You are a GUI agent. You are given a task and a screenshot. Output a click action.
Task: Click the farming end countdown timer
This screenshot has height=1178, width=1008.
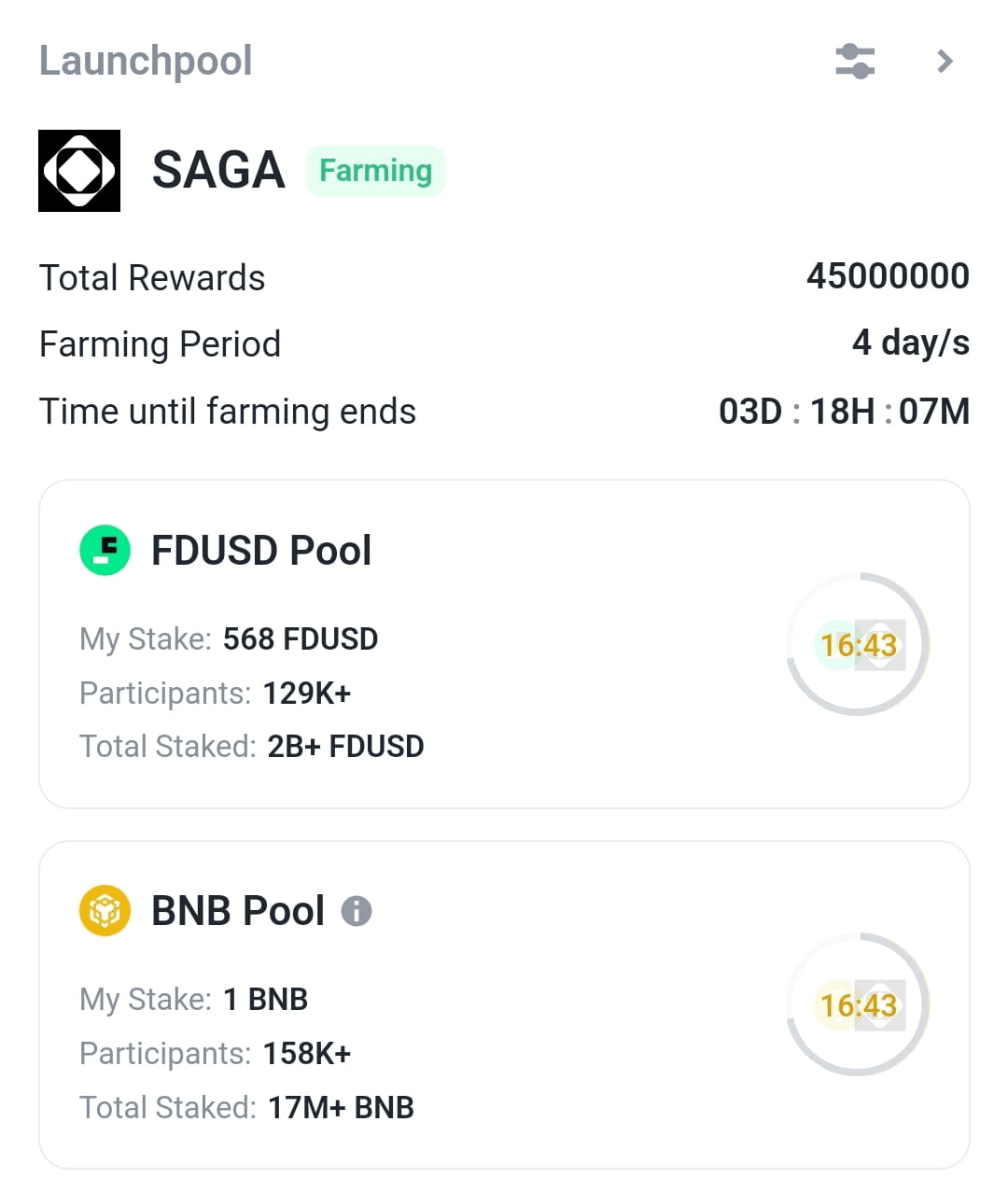click(x=844, y=412)
